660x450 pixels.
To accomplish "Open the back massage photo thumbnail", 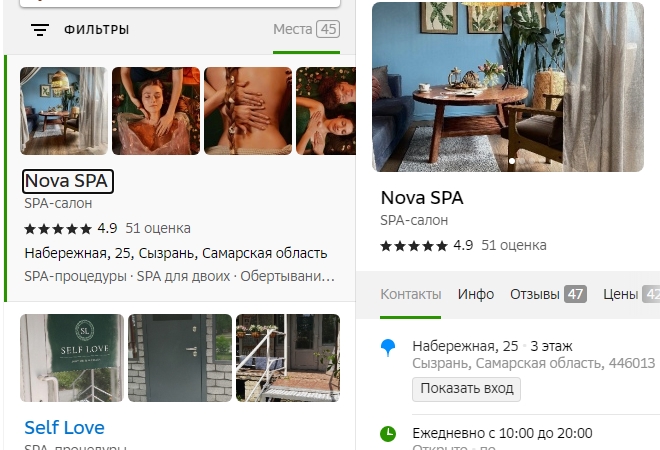I will 248,111.
